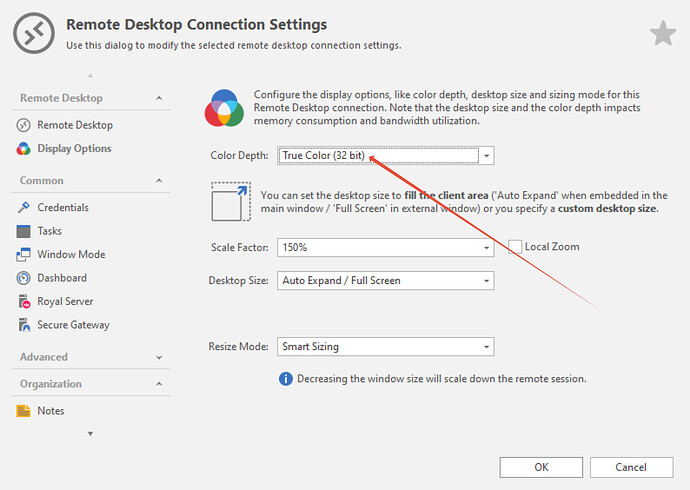Screen dimensions: 690x490
Task: Click the Notes icon under Organization
Action: coord(24,411)
